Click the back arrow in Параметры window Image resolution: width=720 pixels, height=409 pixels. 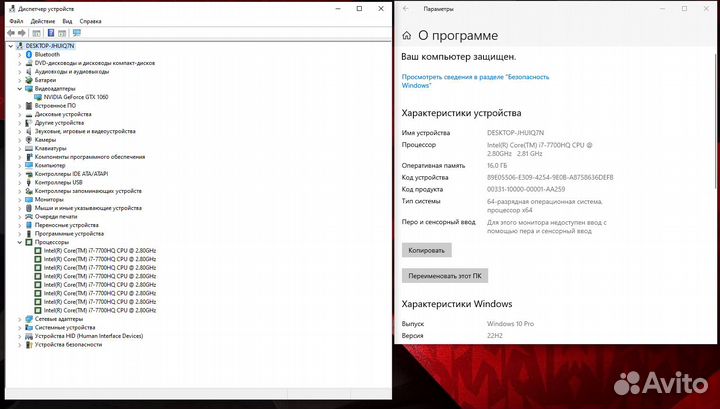point(405,9)
